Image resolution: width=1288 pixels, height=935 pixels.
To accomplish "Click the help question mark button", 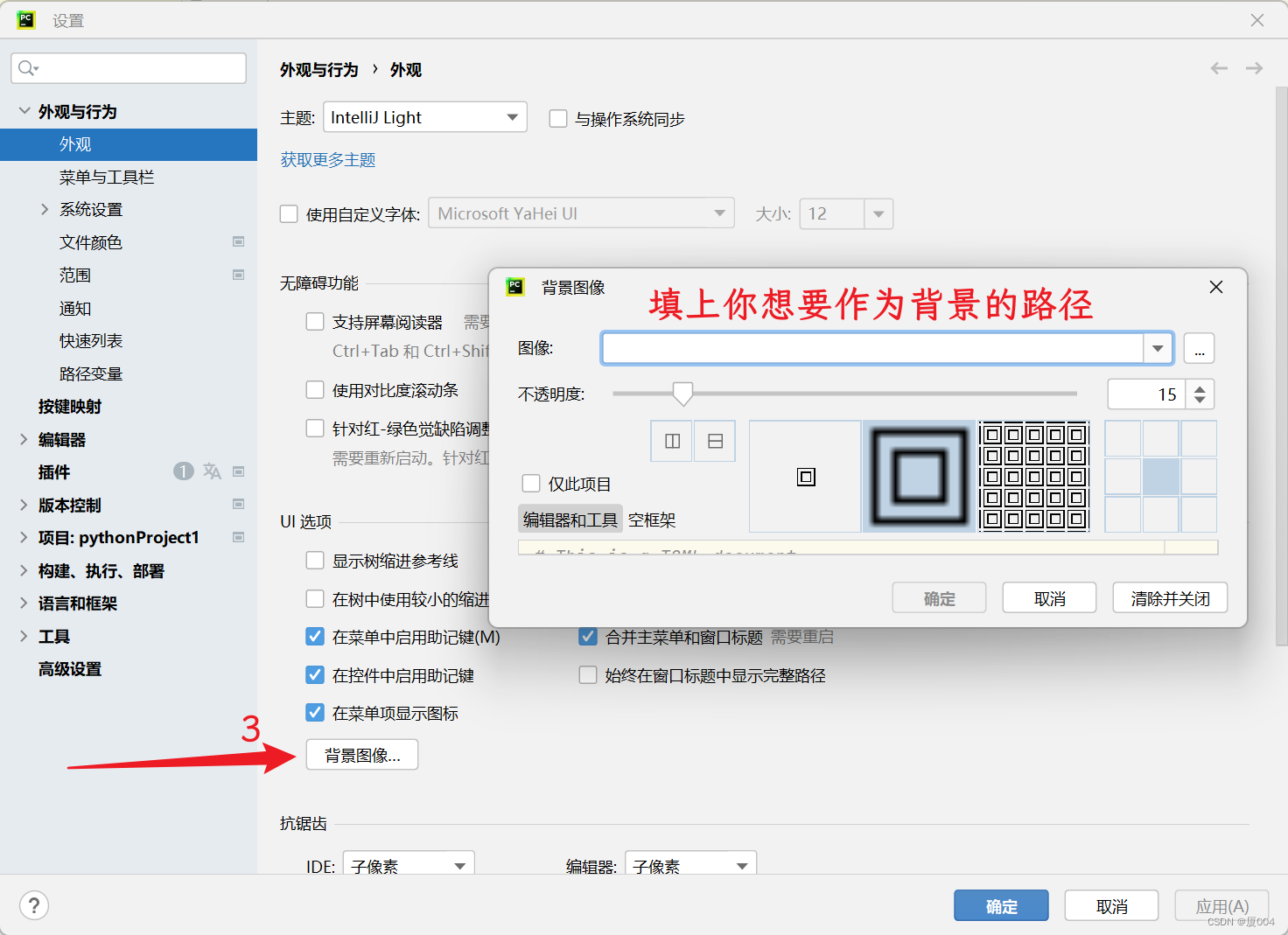I will click(x=34, y=905).
